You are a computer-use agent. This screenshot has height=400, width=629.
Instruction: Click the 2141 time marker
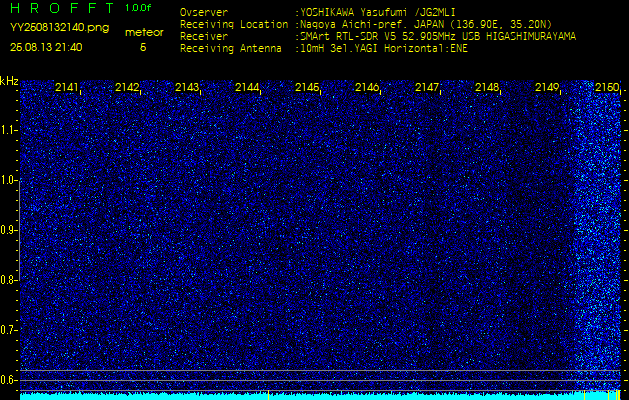tap(67, 87)
